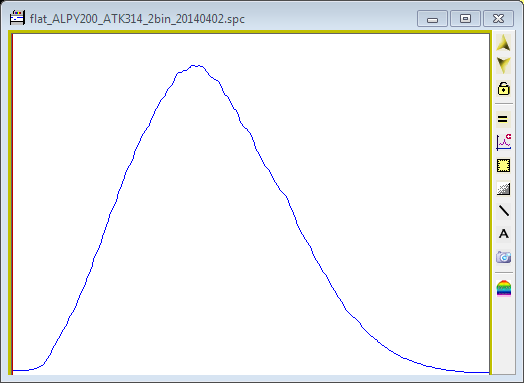Image resolution: width=524 pixels, height=383 pixels.
Task: Click the title flat_ALPY200_ATK314_2bin_20140402.spc
Action: point(137,19)
